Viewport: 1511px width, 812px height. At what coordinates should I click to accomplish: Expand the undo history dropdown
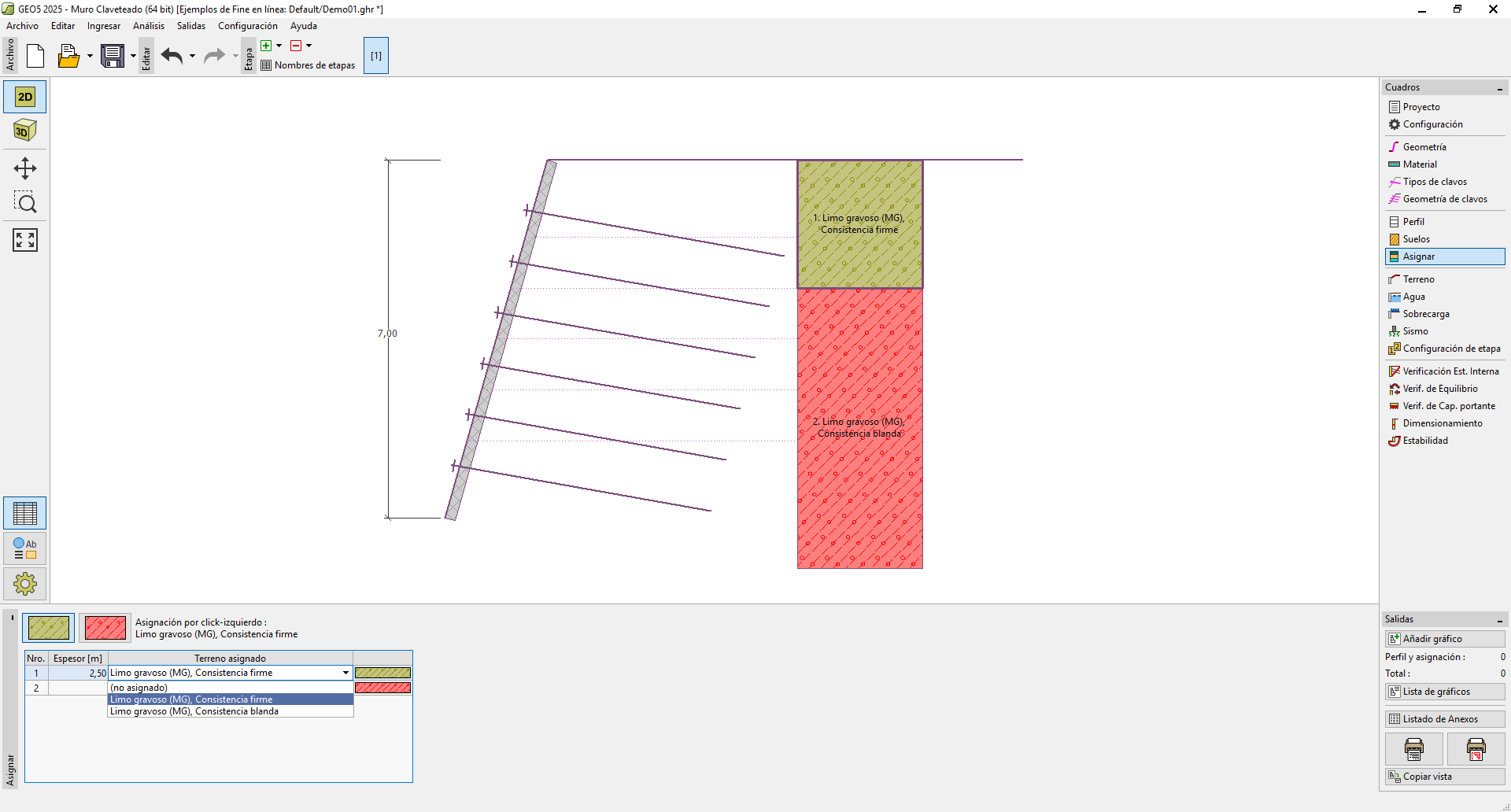coord(192,56)
